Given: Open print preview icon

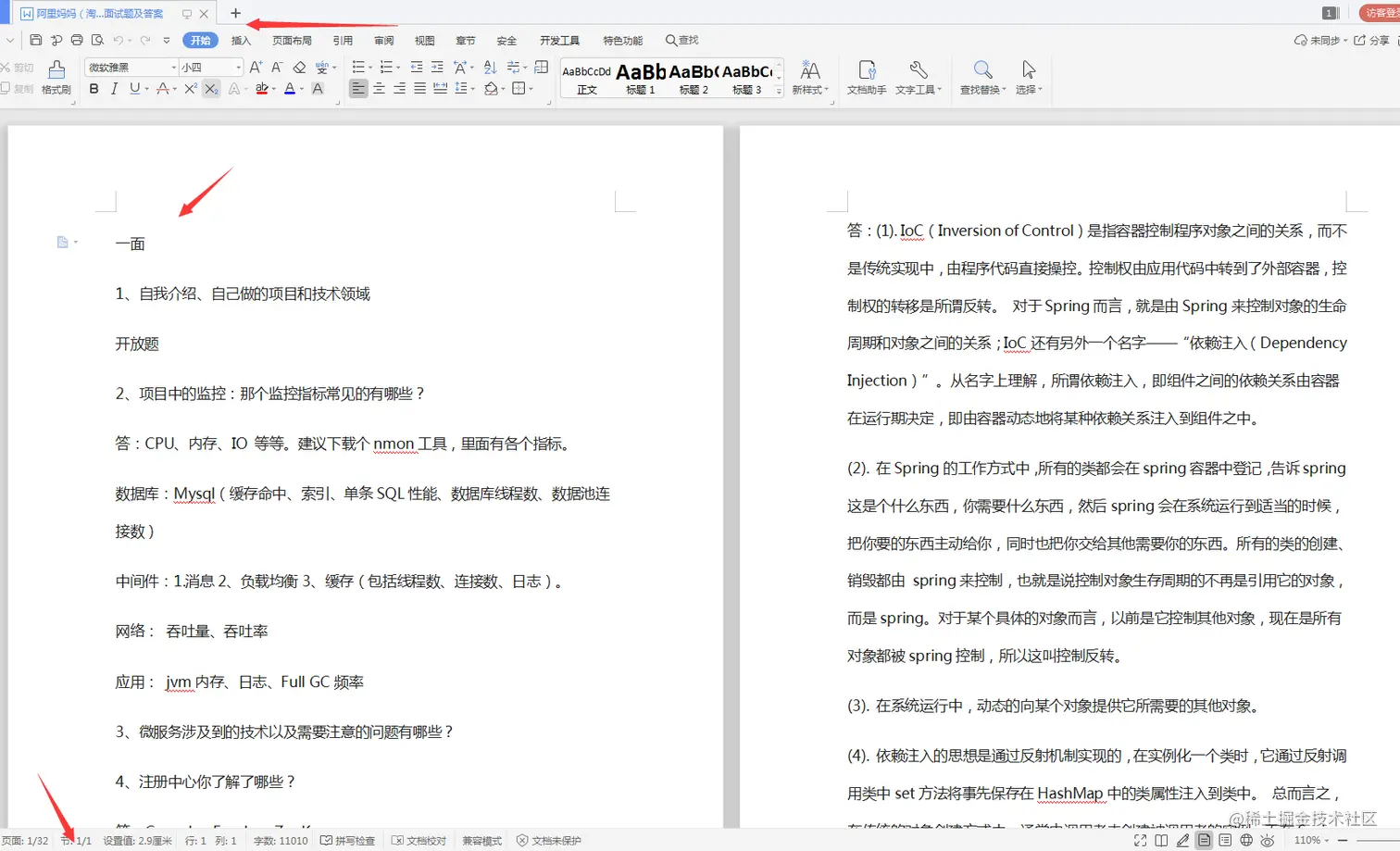Looking at the screenshot, I should pos(97,40).
